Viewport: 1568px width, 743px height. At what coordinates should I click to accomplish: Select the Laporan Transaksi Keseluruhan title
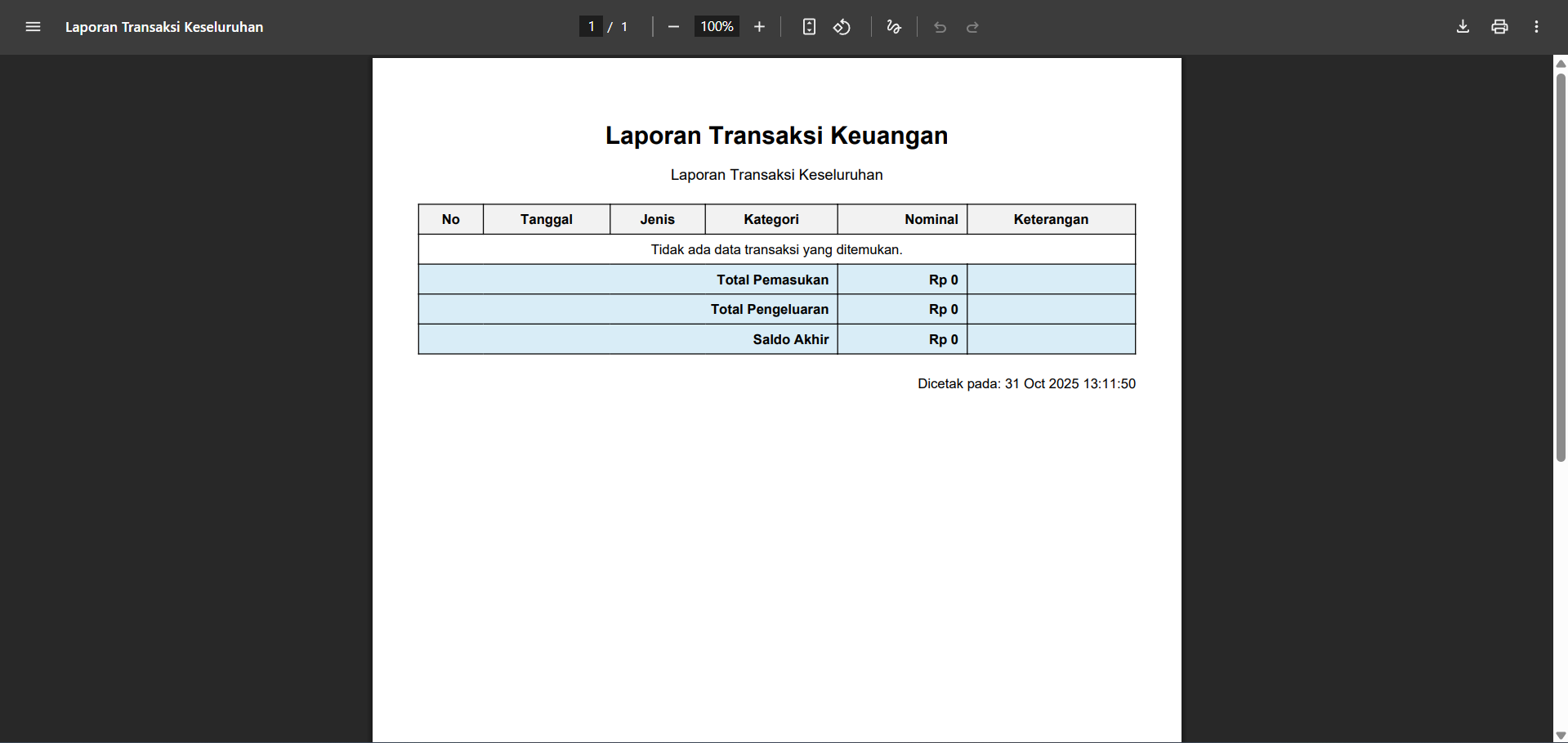(775, 175)
